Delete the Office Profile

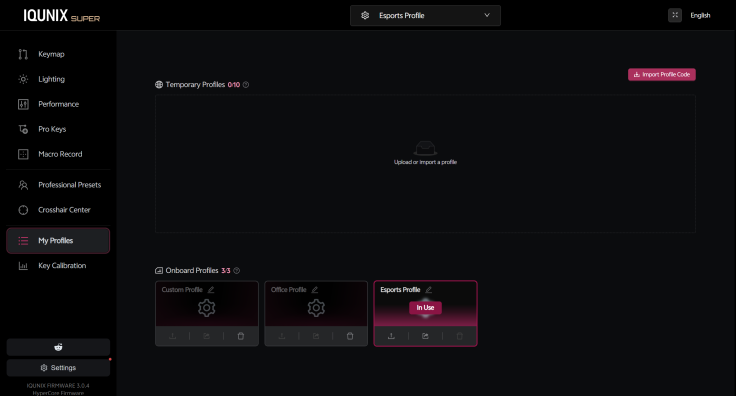point(350,336)
